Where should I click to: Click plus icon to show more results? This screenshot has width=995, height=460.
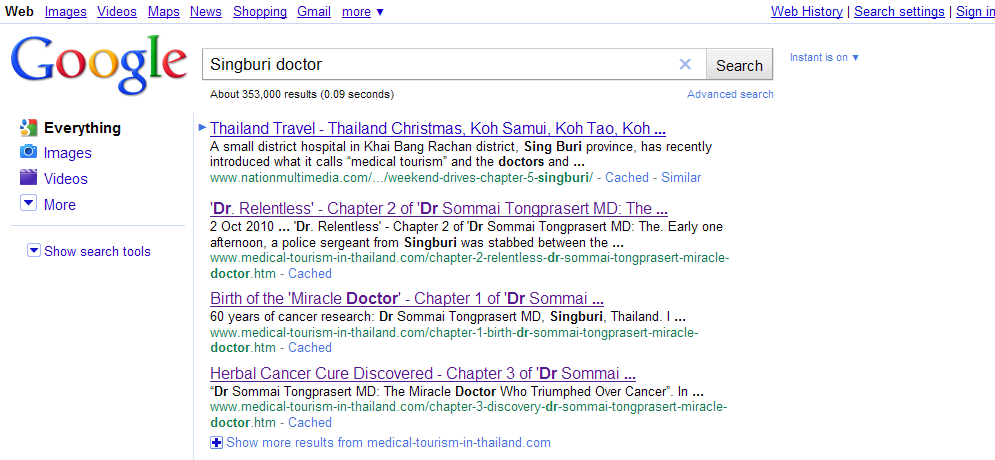(216, 442)
